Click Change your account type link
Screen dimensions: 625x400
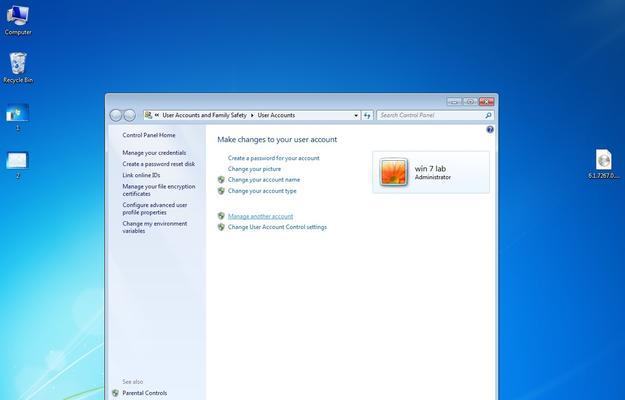point(262,191)
